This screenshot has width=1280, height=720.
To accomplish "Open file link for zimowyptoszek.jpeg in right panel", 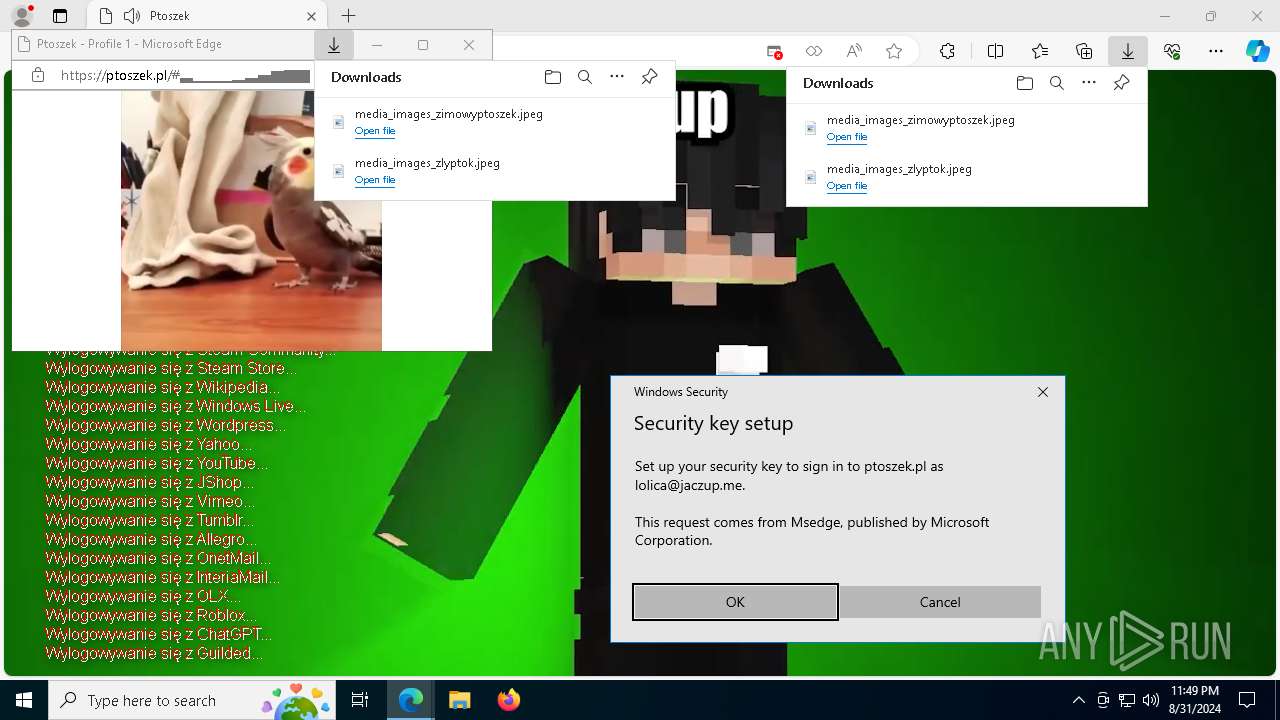I will 847,137.
